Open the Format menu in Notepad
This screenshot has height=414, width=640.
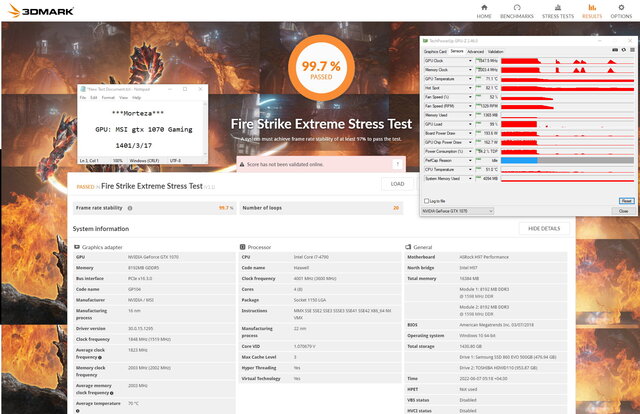point(108,98)
